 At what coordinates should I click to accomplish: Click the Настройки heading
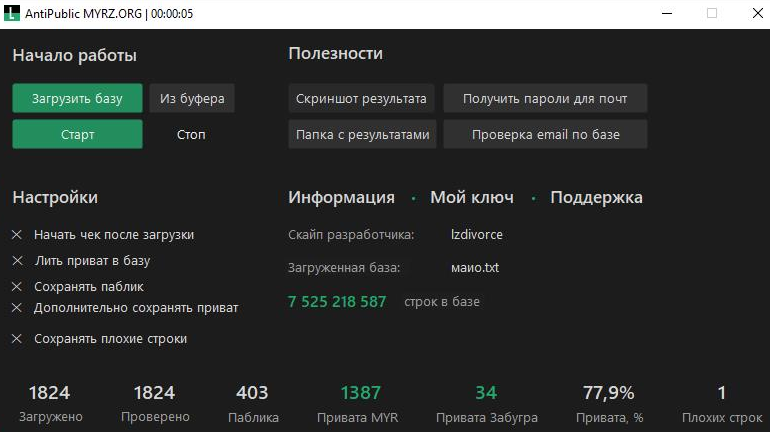point(55,197)
